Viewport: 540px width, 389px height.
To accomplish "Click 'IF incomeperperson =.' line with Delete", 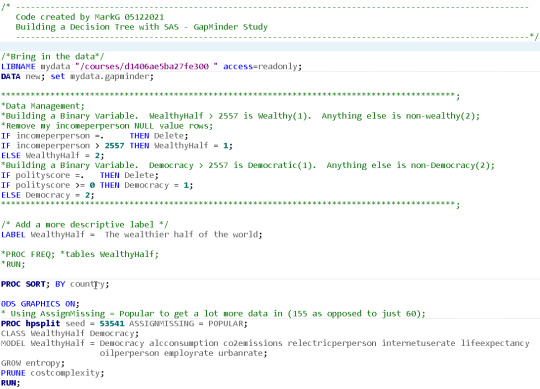I will tap(95, 136).
